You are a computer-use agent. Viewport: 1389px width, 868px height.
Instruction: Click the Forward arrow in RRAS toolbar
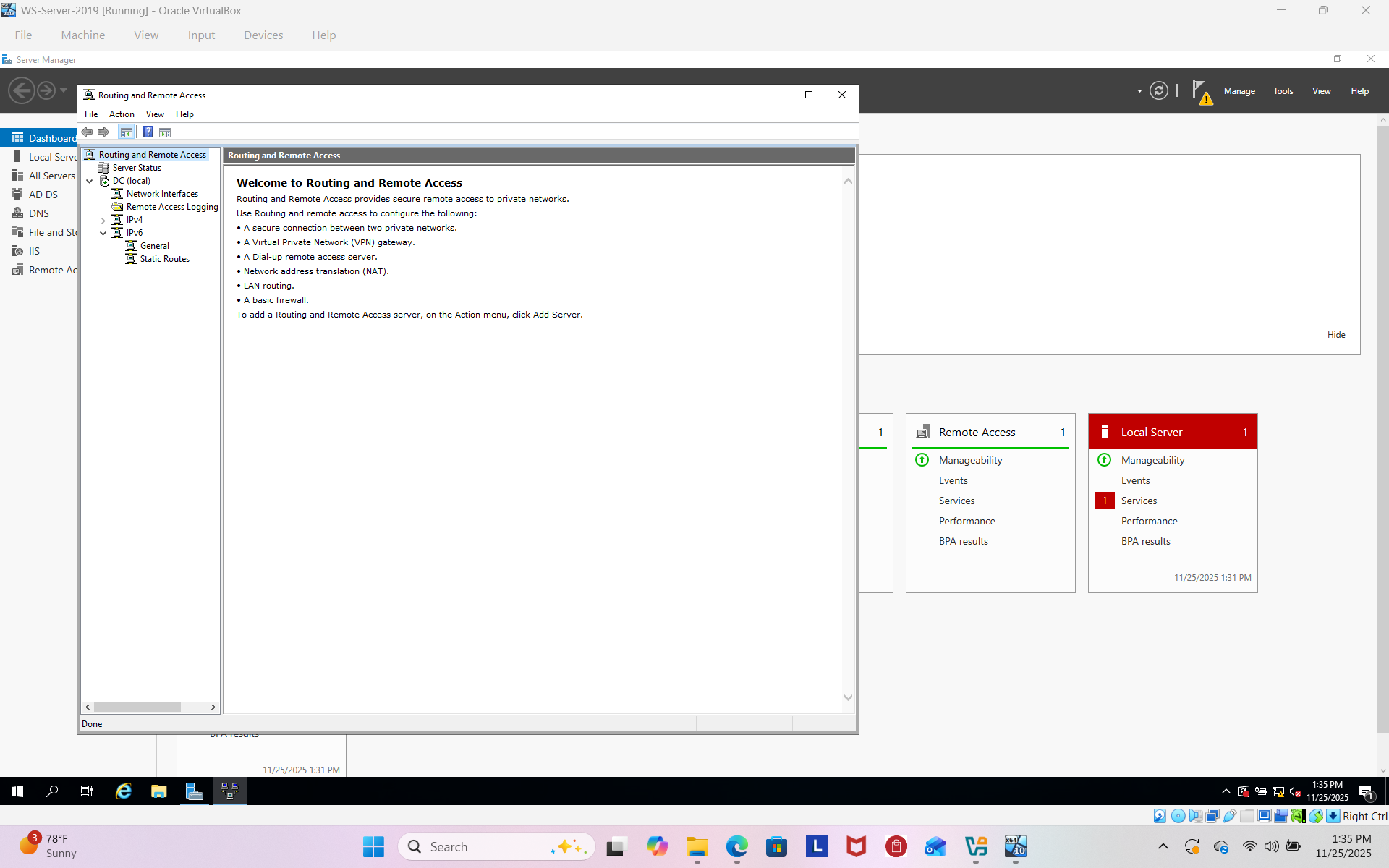point(103,132)
